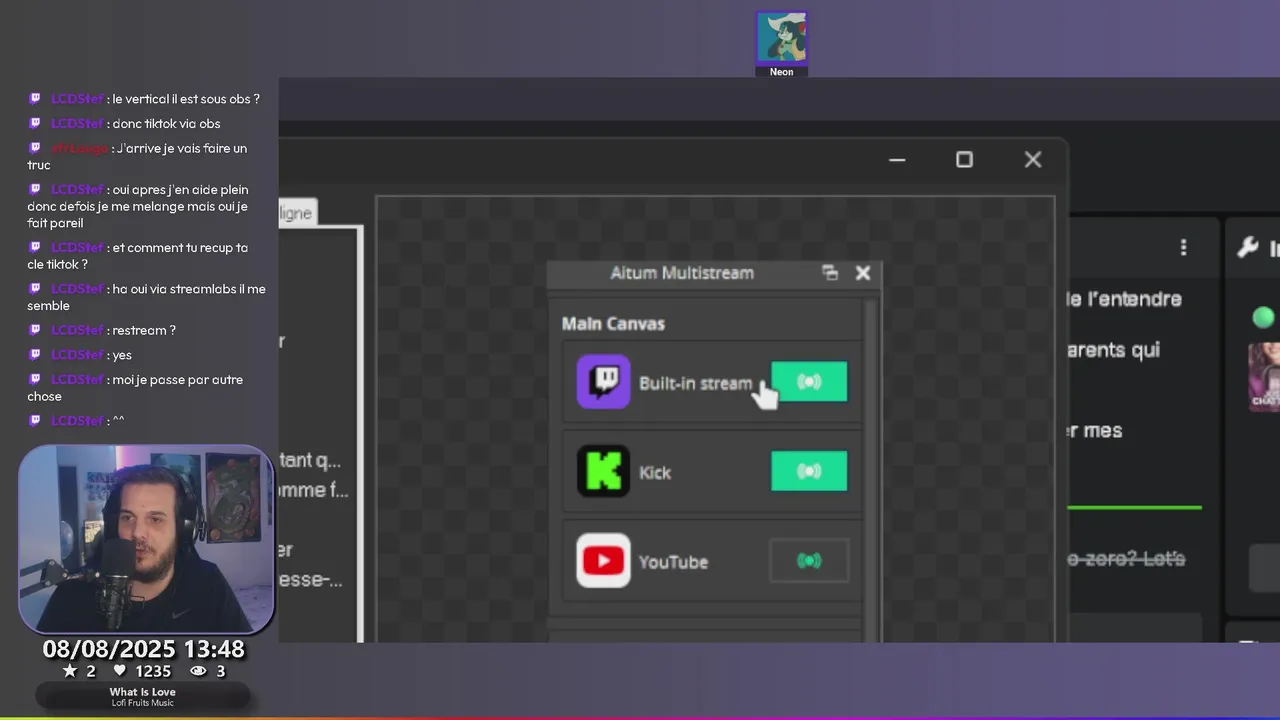This screenshot has height=720, width=1280.
Task: Click the Built-in stream label
Action: pos(695,383)
